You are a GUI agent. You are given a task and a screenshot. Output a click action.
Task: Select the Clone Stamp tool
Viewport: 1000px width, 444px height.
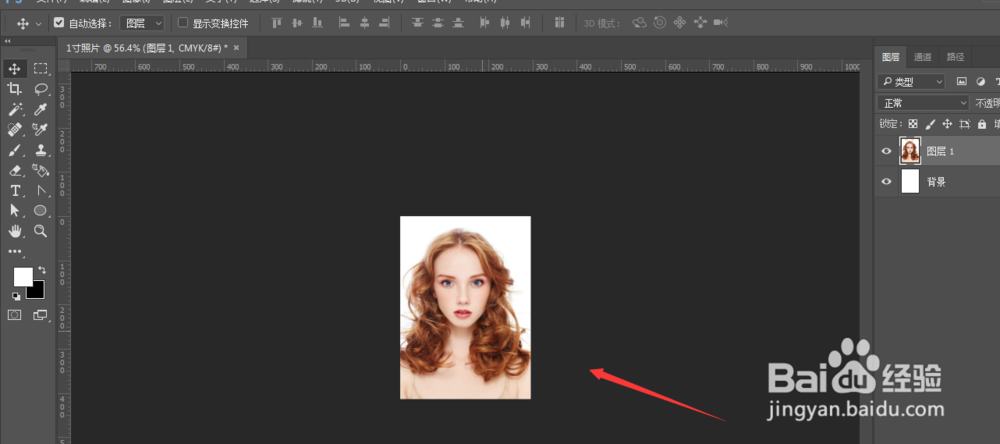click(x=41, y=150)
